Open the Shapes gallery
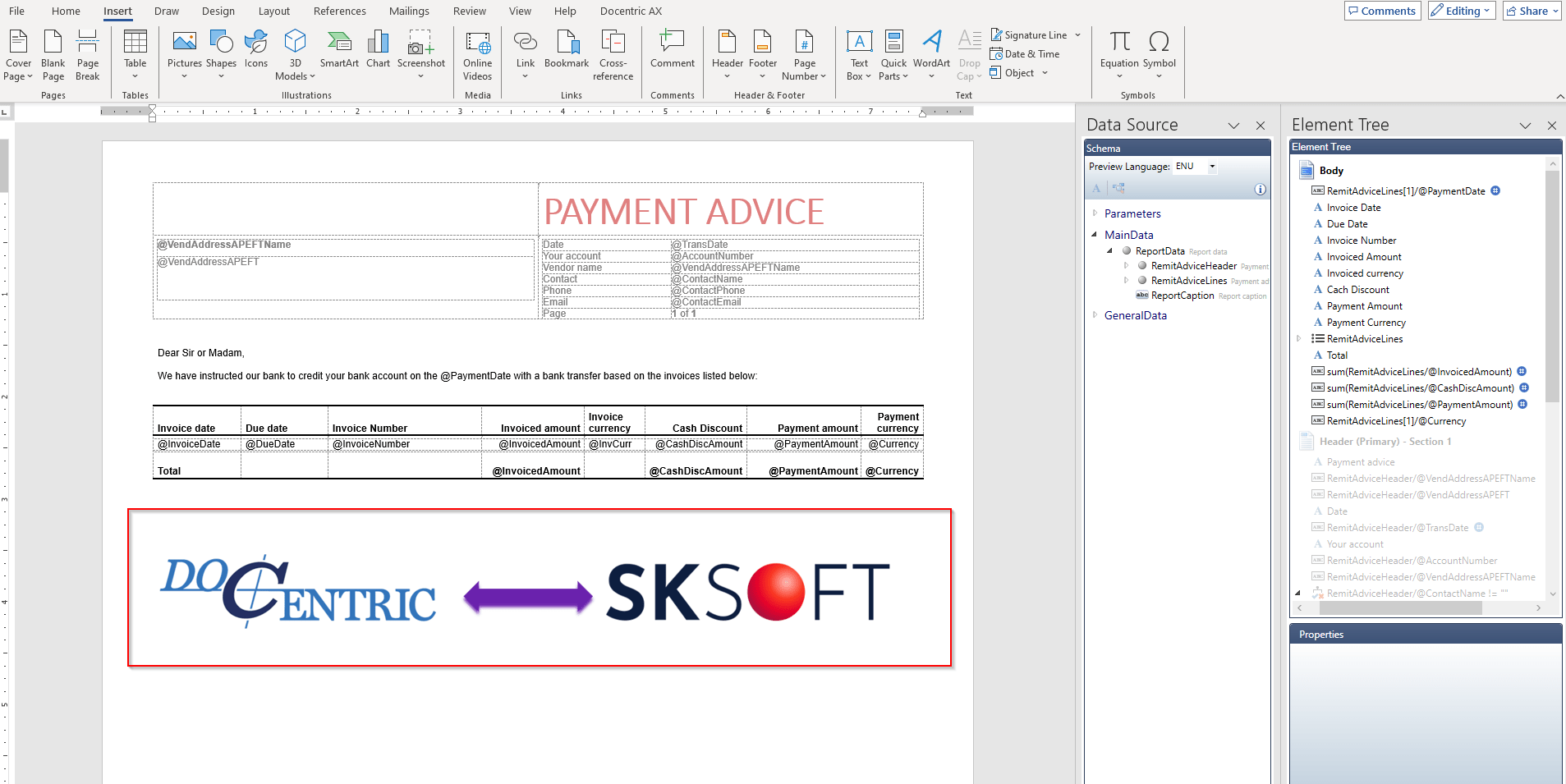Image resolution: width=1566 pixels, height=784 pixels. click(221, 55)
